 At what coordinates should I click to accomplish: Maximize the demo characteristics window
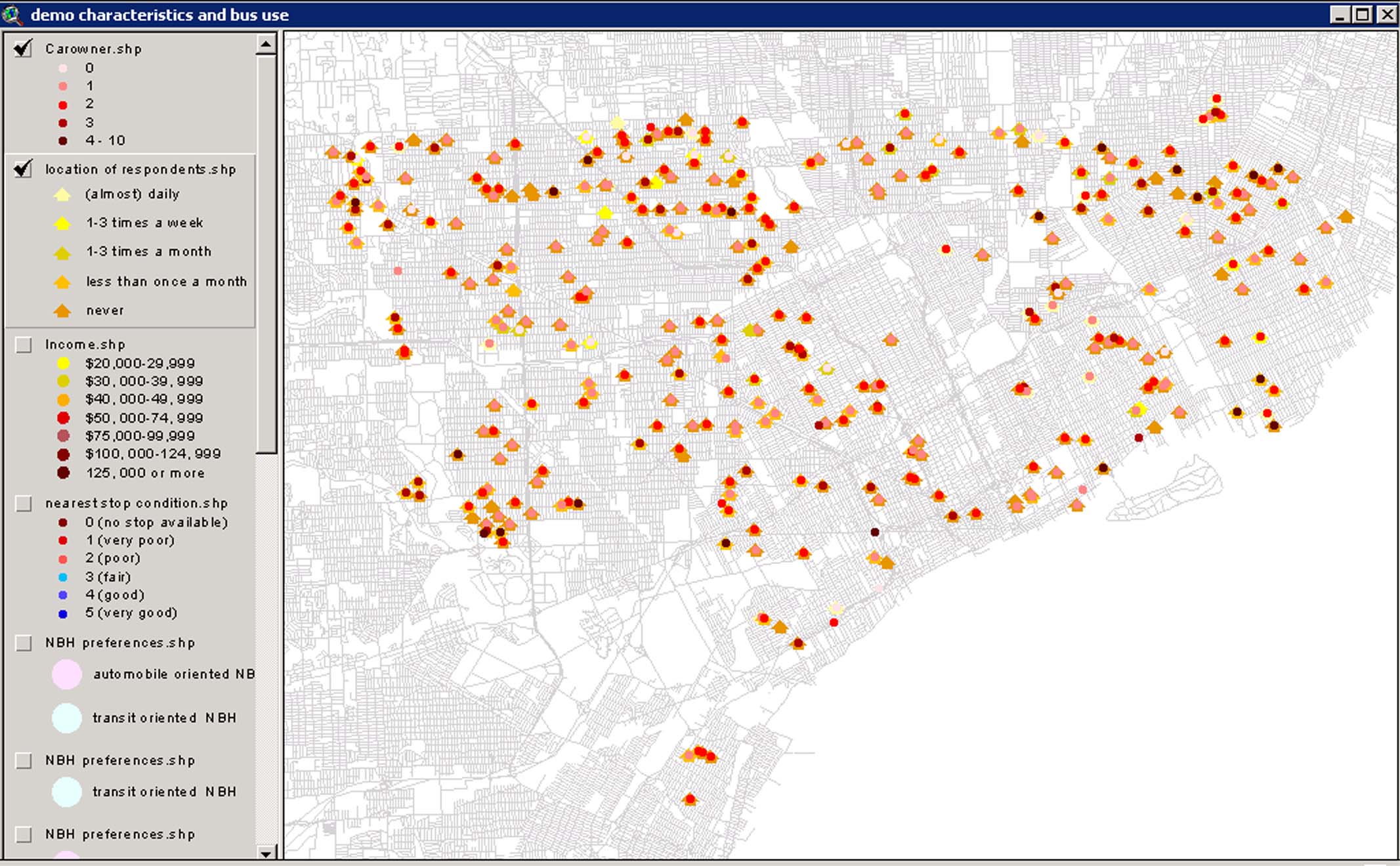1363,14
